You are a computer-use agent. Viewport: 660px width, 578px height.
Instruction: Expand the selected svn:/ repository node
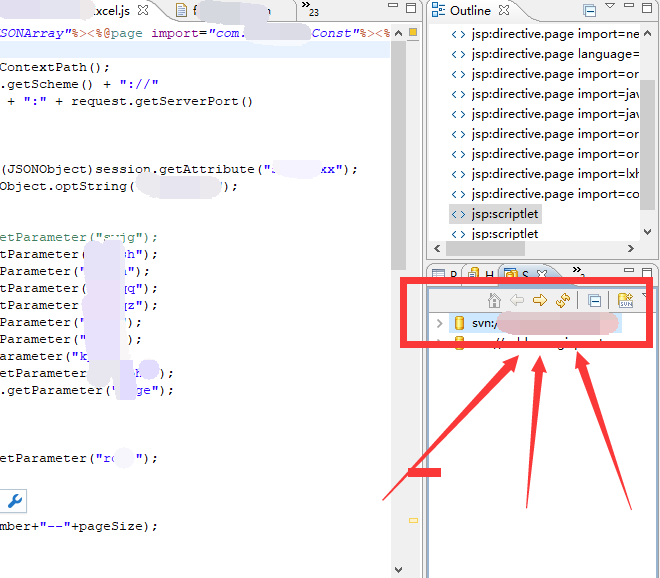click(x=439, y=323)
